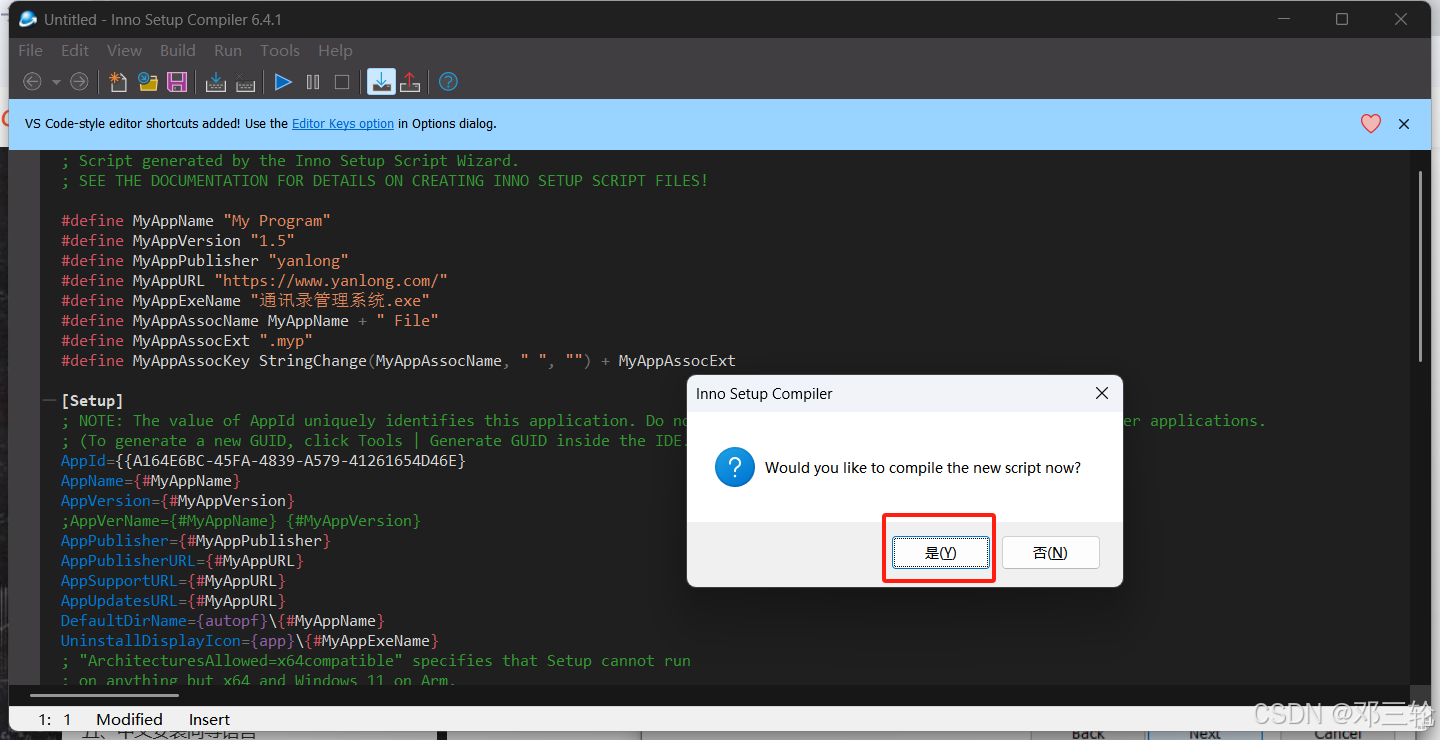Terminate run with the square stop icon
This screenshot has width=1440, height=740.
pos(342,82)
